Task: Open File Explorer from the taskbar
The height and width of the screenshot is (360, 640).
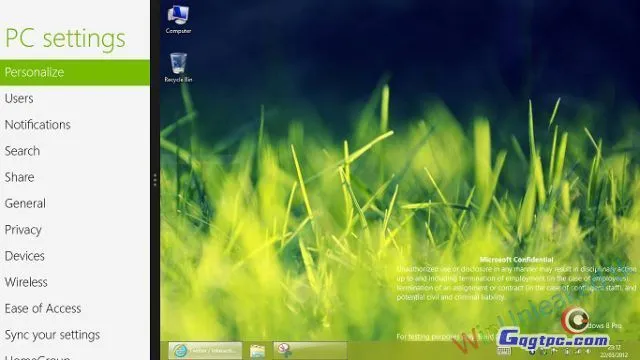Action: pyautogui.click(x=258, y=351)
